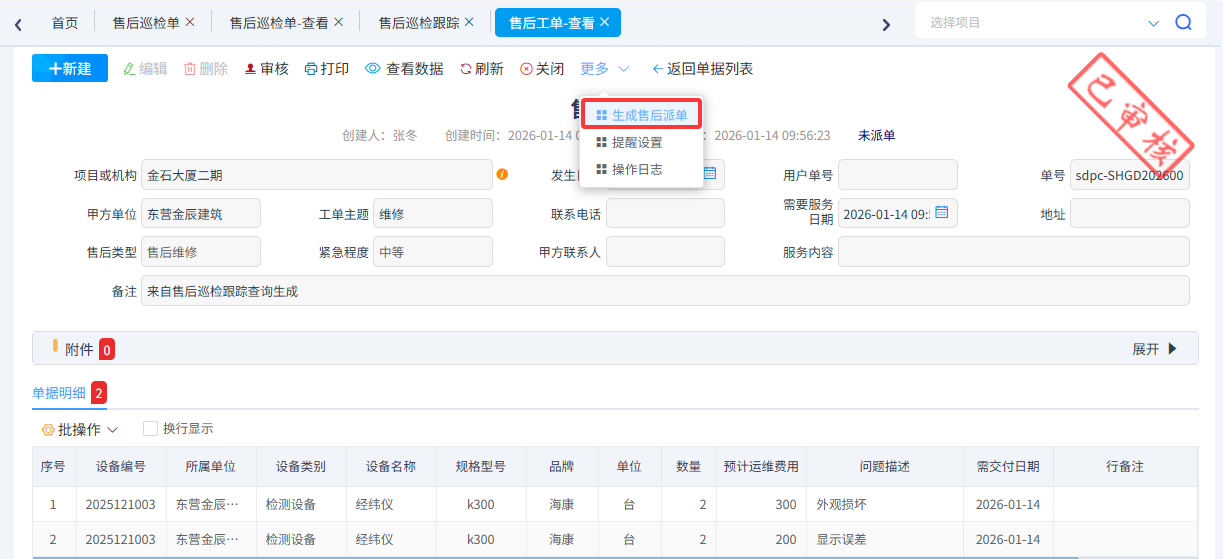The image size is (1223, 559).
Task: Select 生成售后派单 menu item
Action: click(x=641, y=115)
